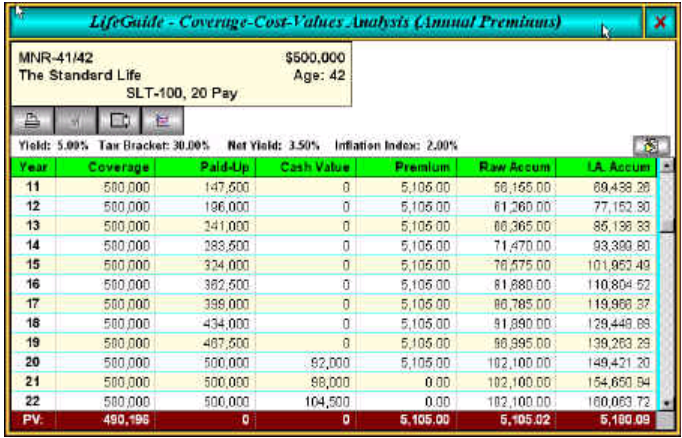Click the Yield: 5.00% label
The width and height of the screenshot is (682, 438).
[x=53, y=146]
